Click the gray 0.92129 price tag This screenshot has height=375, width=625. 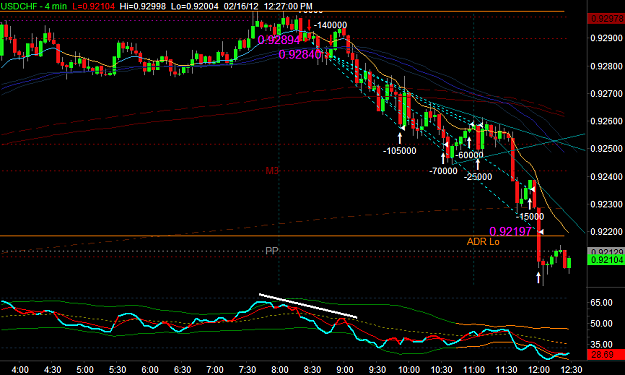pyautogui.click(x=606, y=251)
